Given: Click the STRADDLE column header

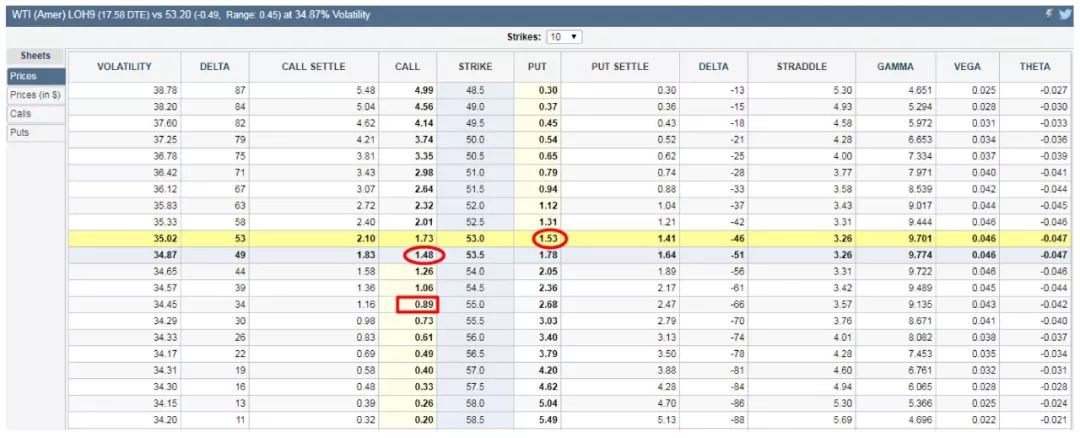Looking at the screenshot, I should [801, 66].
